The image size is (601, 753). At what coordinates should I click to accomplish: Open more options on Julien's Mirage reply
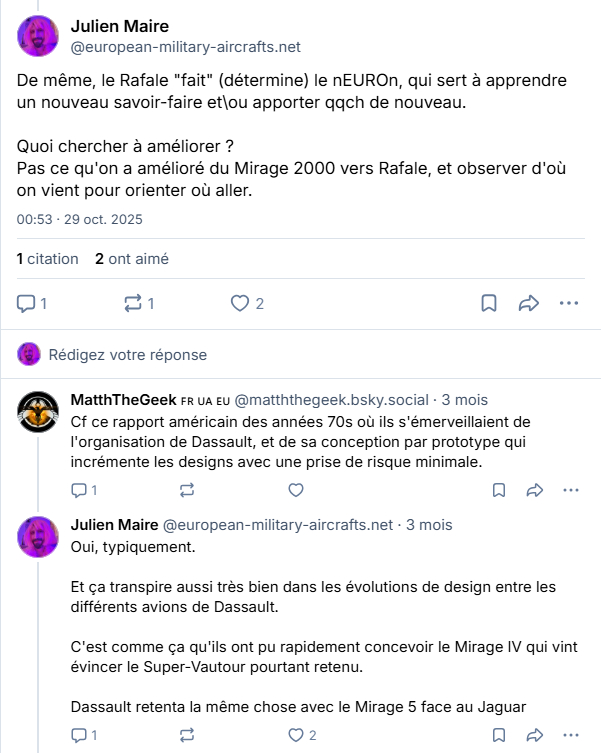(x=570, y=736)
